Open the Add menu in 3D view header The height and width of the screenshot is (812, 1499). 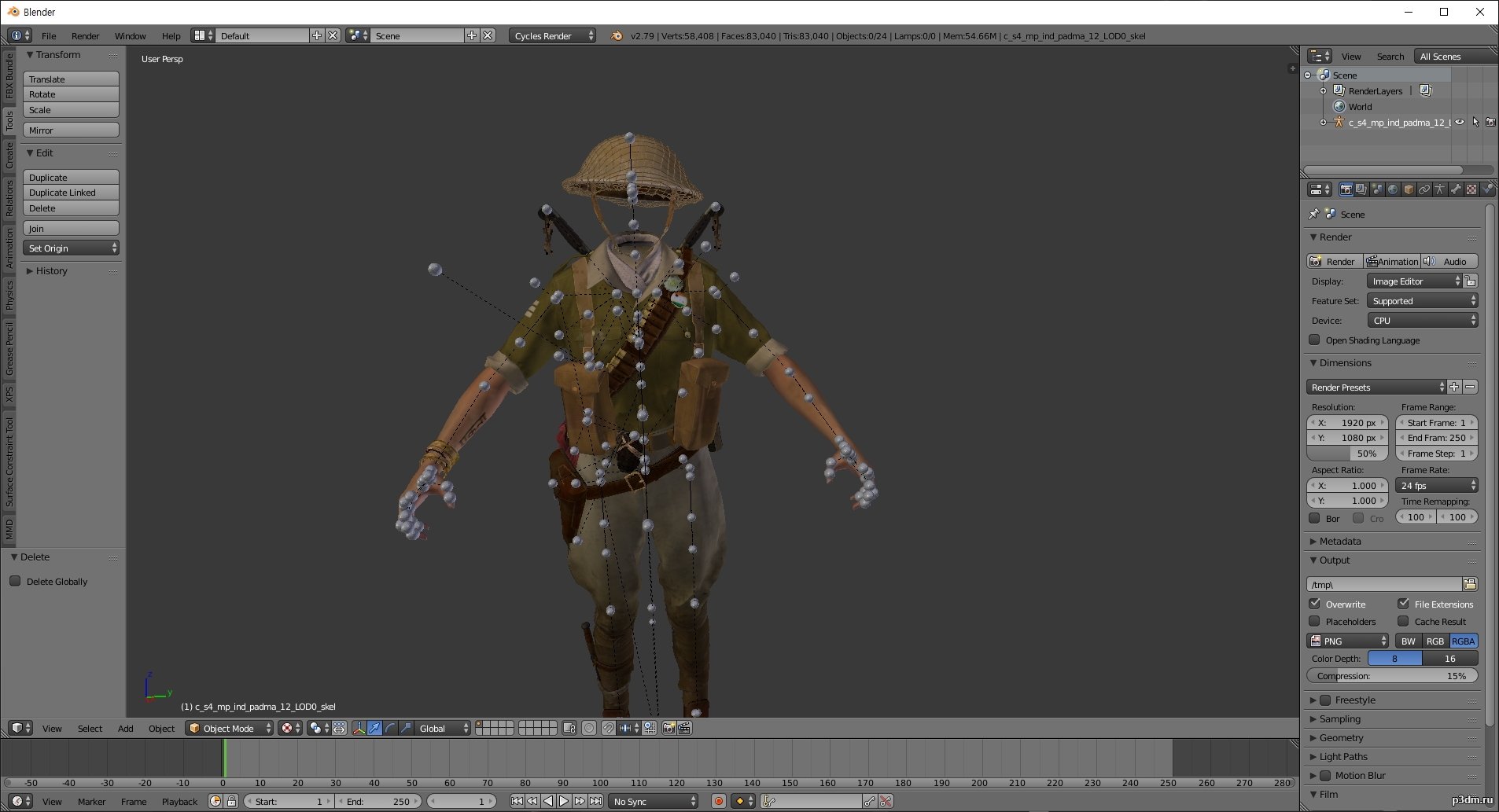coord(125,728)
